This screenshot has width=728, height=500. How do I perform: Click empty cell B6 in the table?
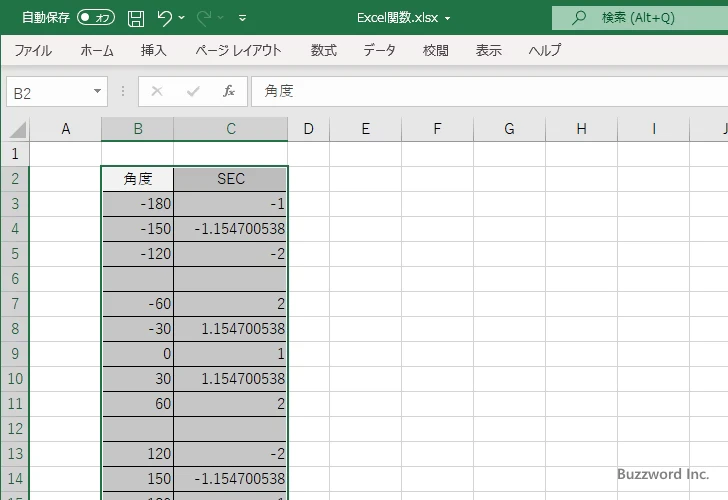137,279
